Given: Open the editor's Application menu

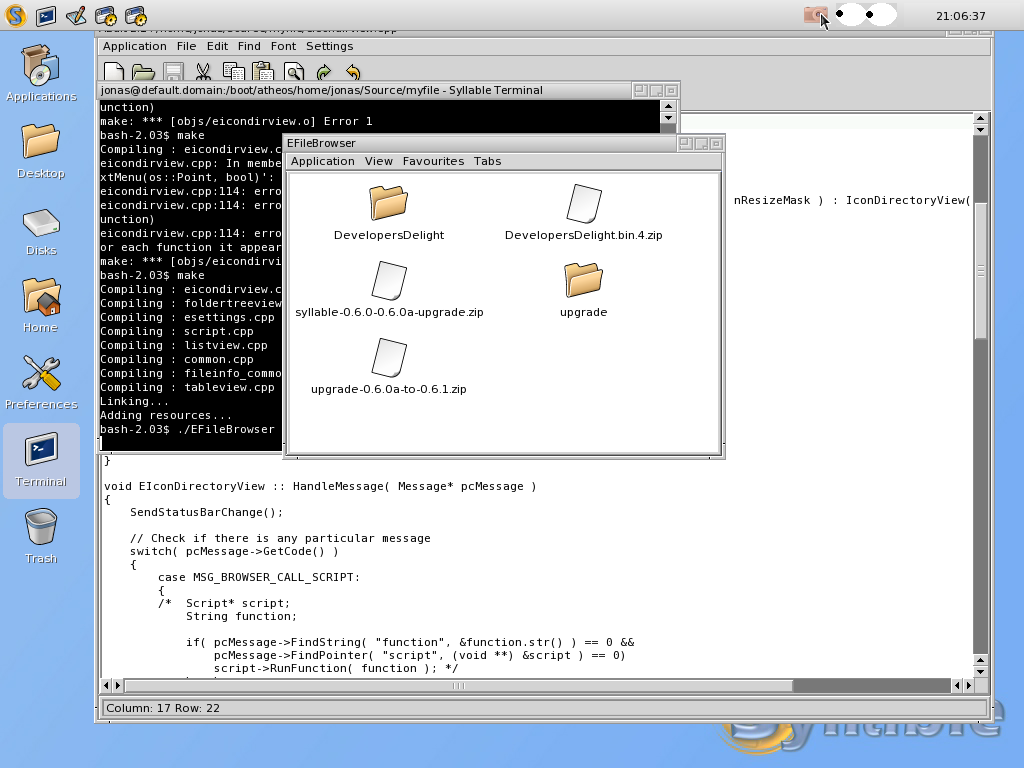Looking at the screenshot, I should pyautogui.click(x=135, y=46).
